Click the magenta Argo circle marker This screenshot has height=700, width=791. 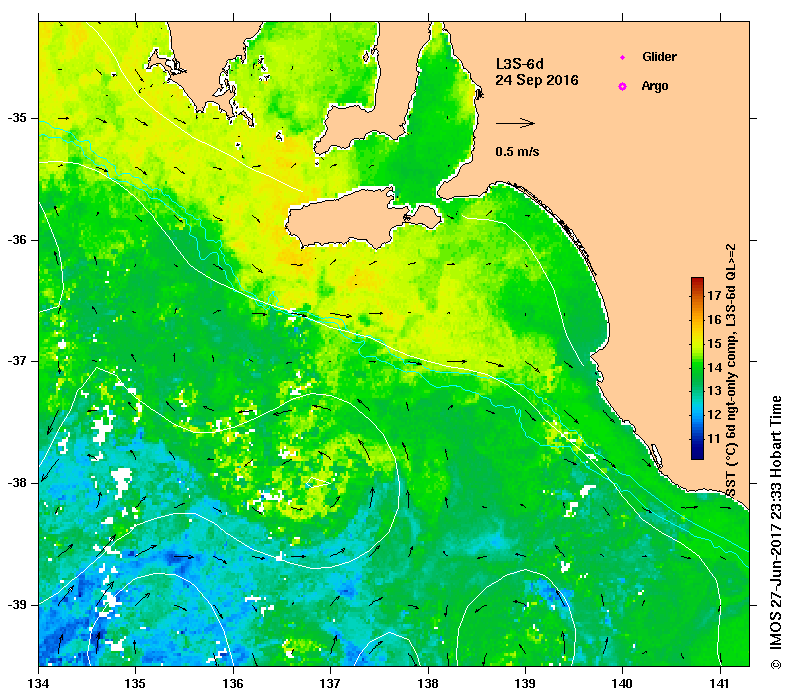[623, 87]
